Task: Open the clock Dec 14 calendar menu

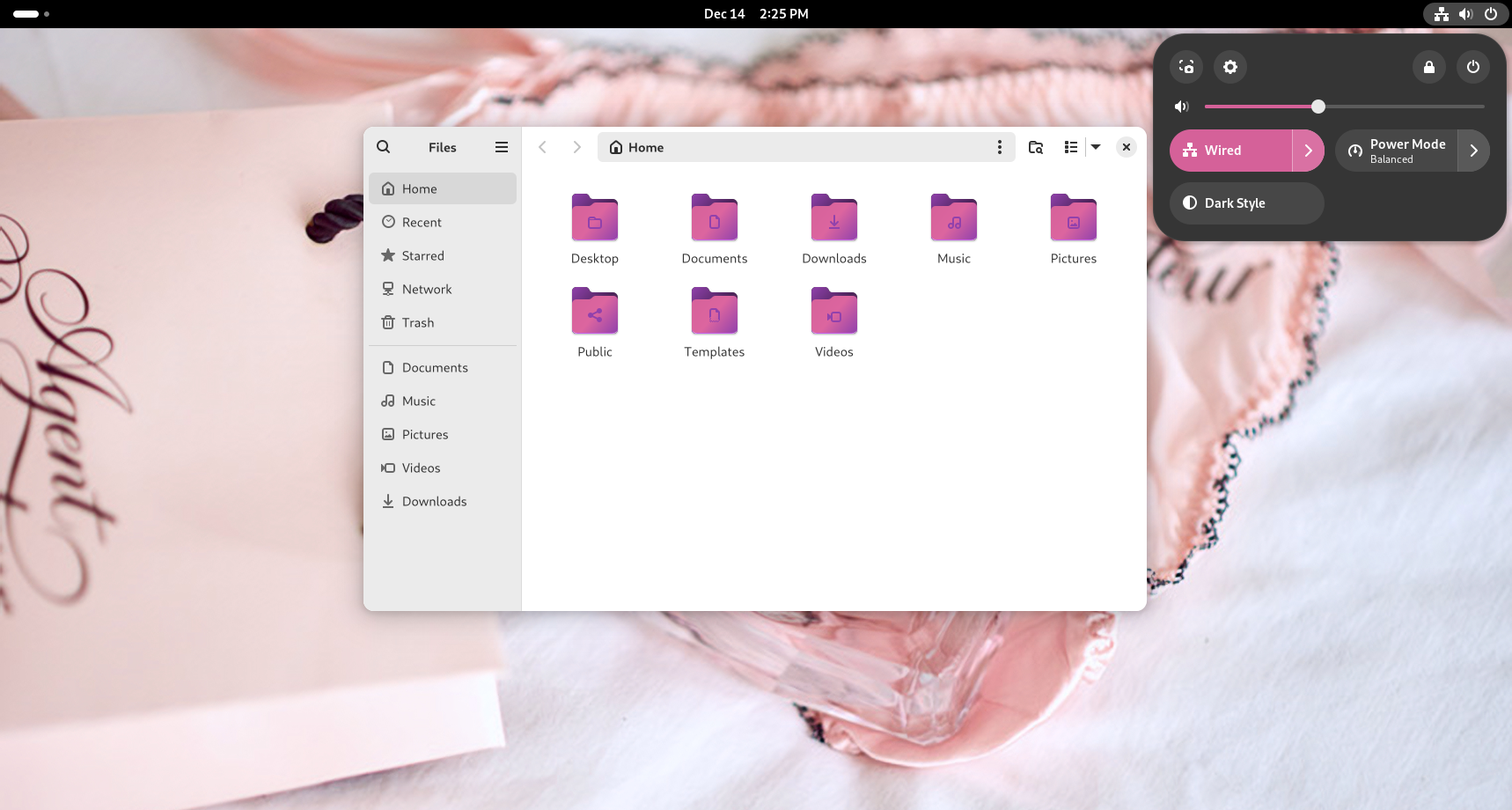Action: 756,14
